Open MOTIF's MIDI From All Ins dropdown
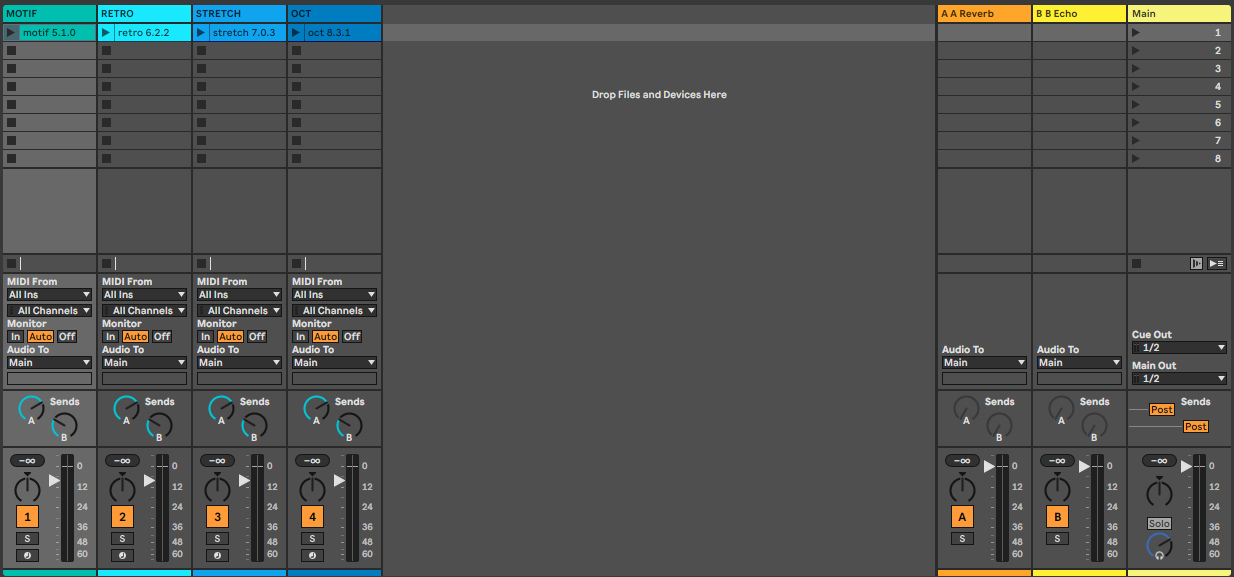 (x=49, y=295)
